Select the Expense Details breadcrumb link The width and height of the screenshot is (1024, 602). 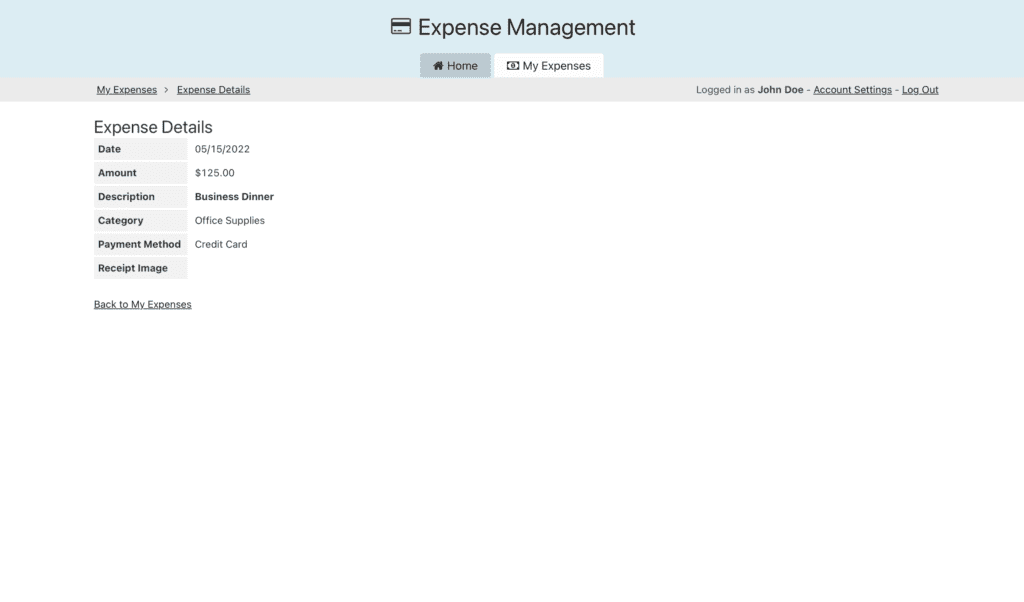coord(213,90)
